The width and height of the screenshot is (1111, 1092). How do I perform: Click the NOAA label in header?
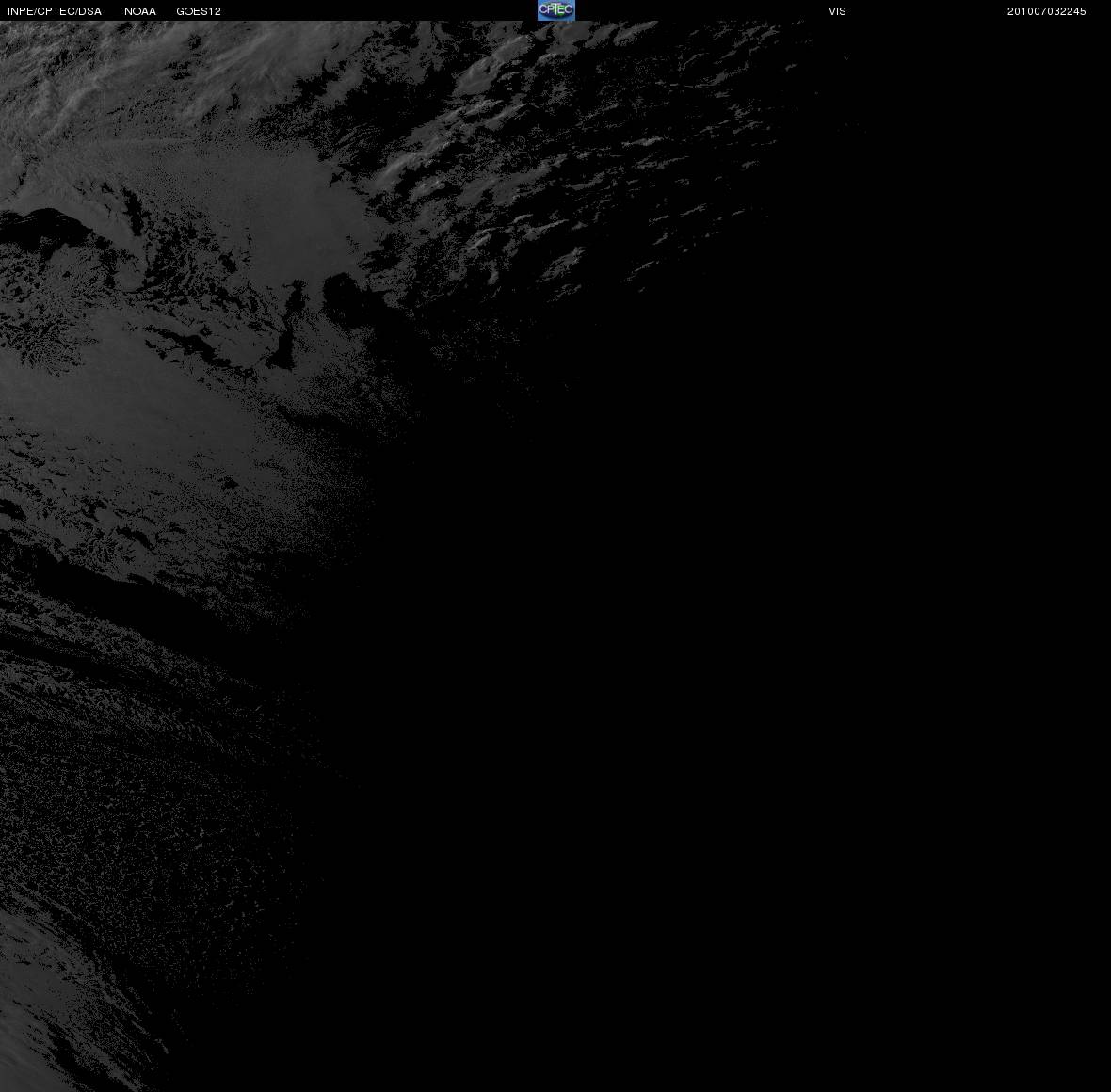point(140,11)
